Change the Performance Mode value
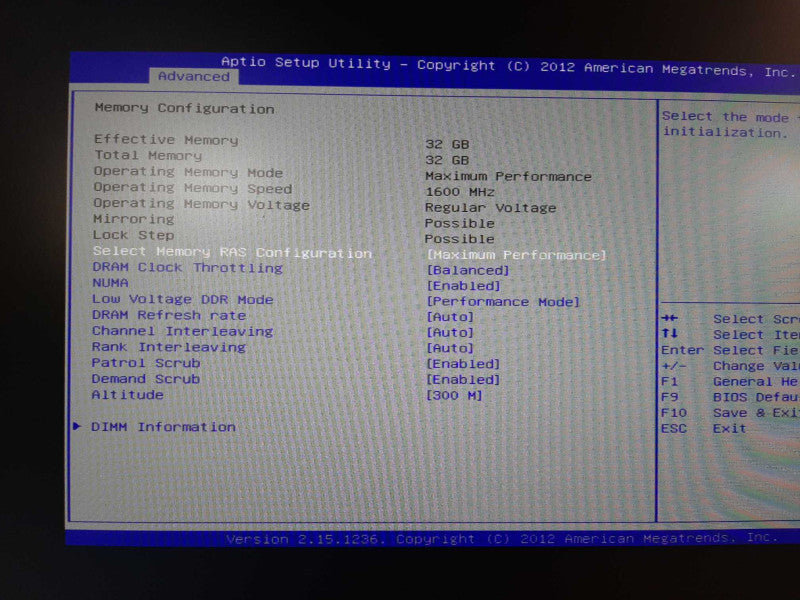Screen dimensions: 800x600 tap(503, 302)
